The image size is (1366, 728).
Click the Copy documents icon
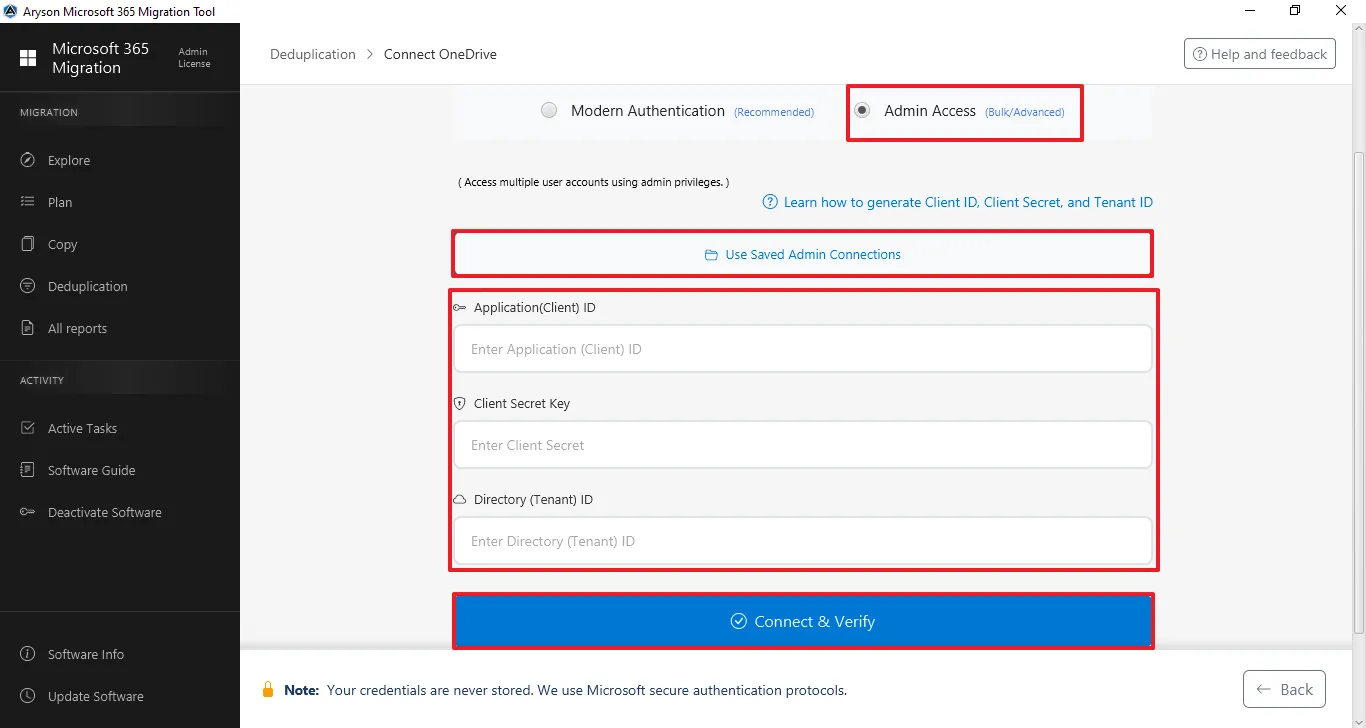[28, 244]
